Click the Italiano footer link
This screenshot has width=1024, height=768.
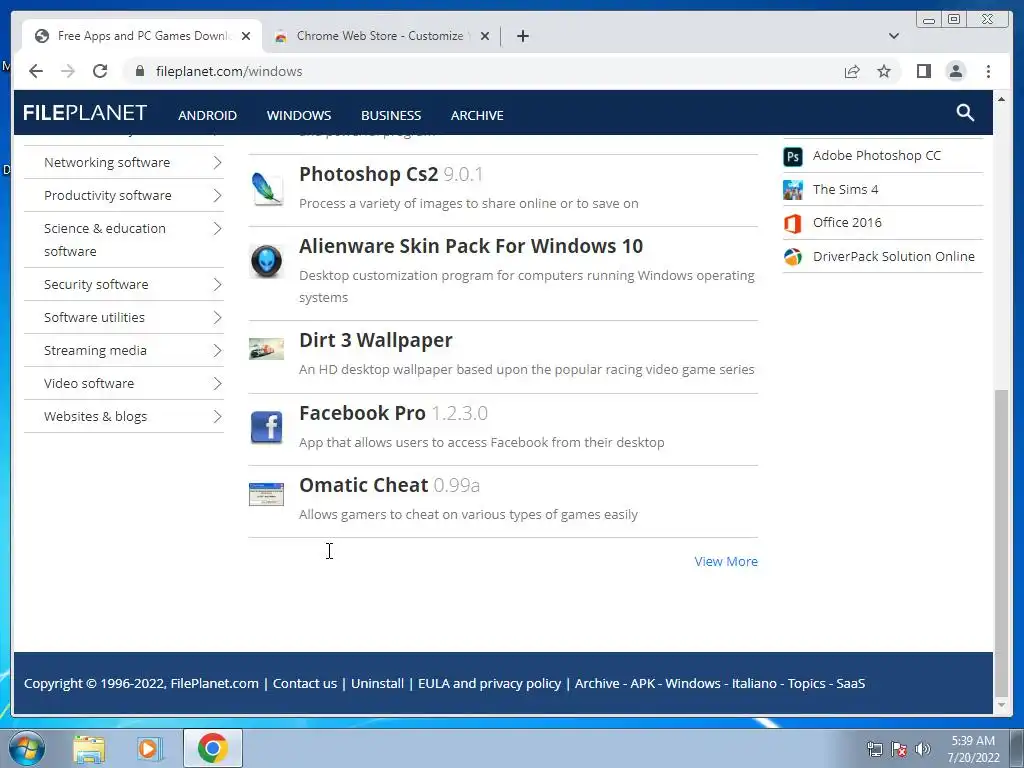tap(754, 684)
